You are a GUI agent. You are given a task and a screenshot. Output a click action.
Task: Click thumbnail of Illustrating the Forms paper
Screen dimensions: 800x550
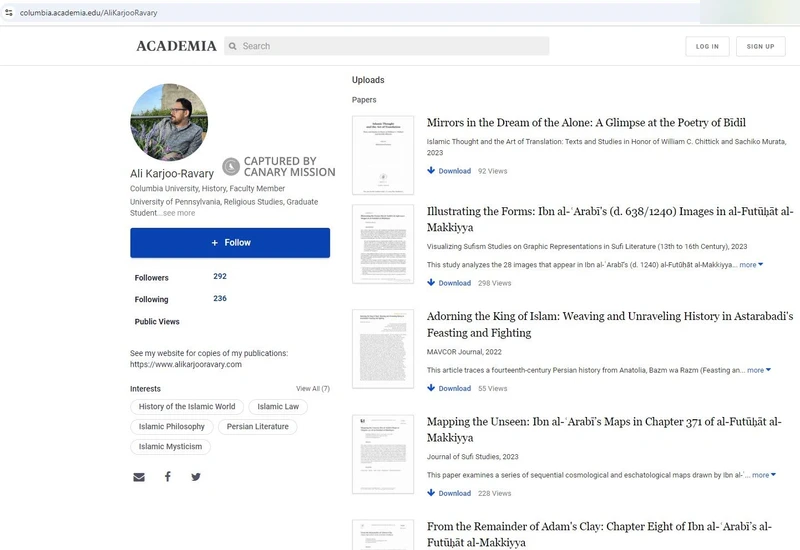point(383,244)
